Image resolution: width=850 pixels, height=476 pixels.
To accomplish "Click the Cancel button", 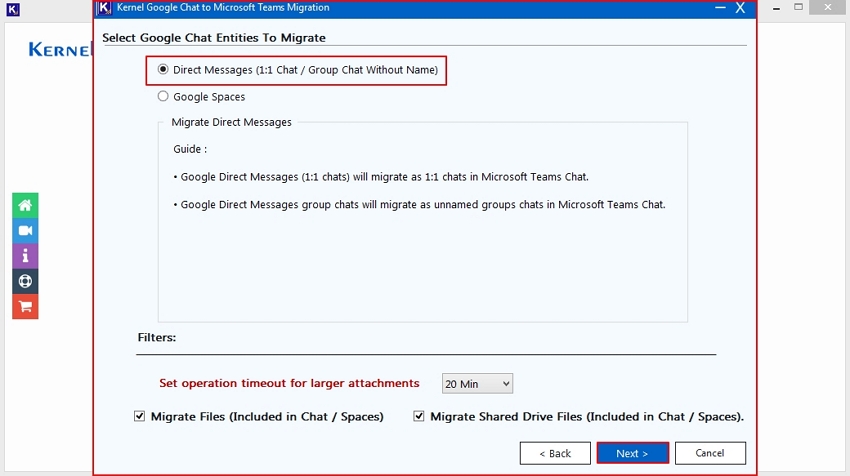I will point(710,453).
